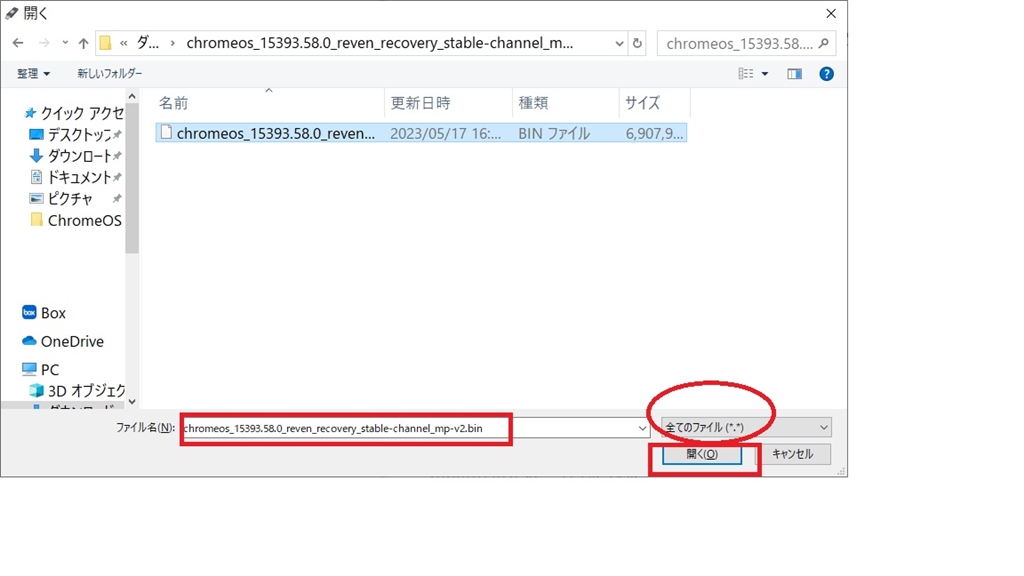
Task: Open recent locations dropdown arrow
Action: (x=65, y=43)
